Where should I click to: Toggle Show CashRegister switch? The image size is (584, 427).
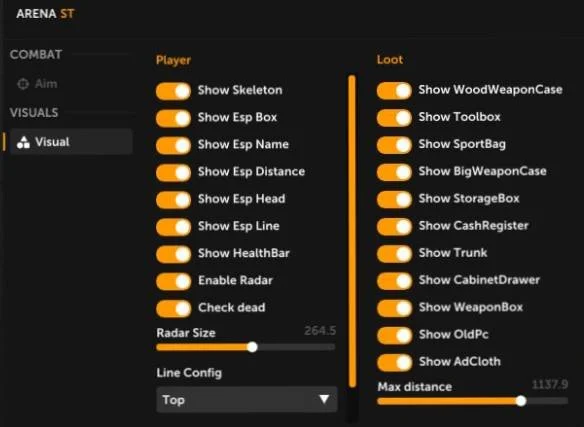pyautogui.click(x=394, y=227)
